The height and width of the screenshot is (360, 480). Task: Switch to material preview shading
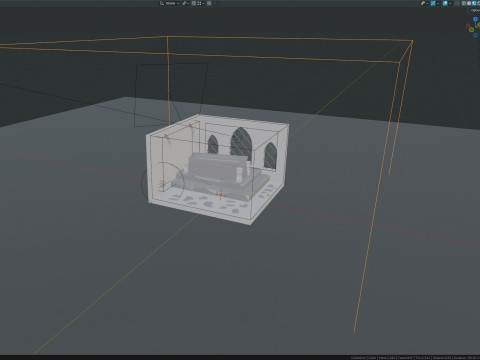click(x=474, y=3)
